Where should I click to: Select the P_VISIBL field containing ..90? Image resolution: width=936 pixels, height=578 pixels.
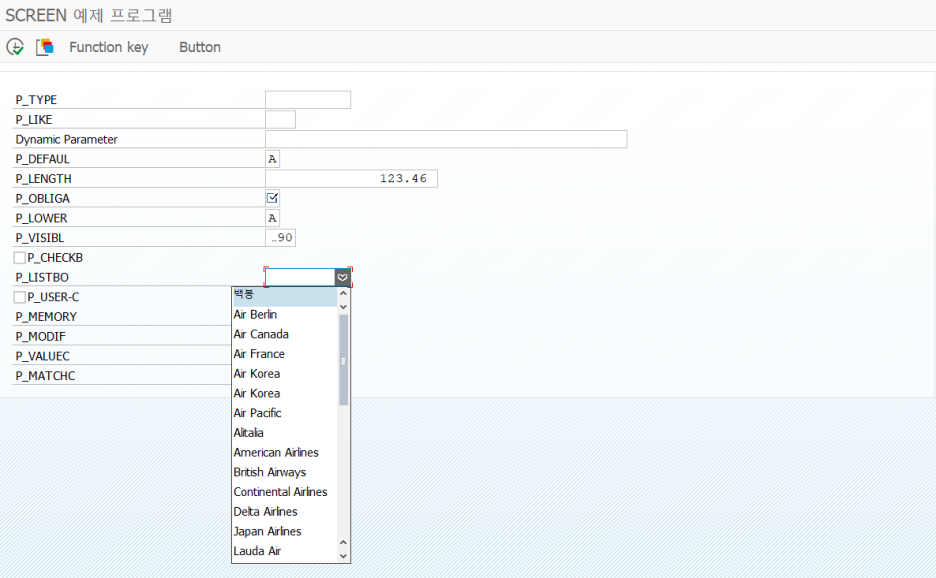point(280,237)
